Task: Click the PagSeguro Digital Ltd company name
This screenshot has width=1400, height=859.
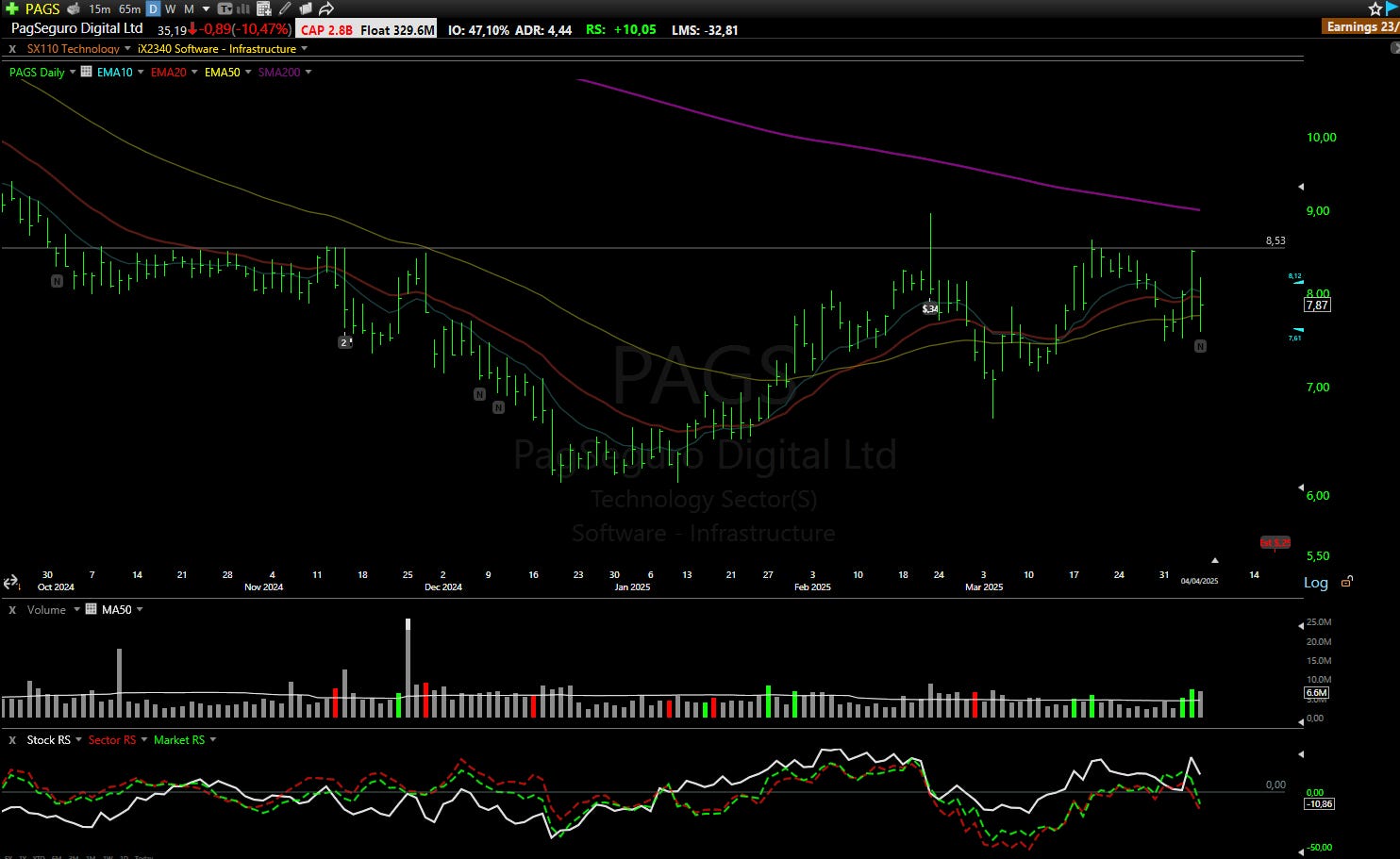Action: click(x=77, y=28)
